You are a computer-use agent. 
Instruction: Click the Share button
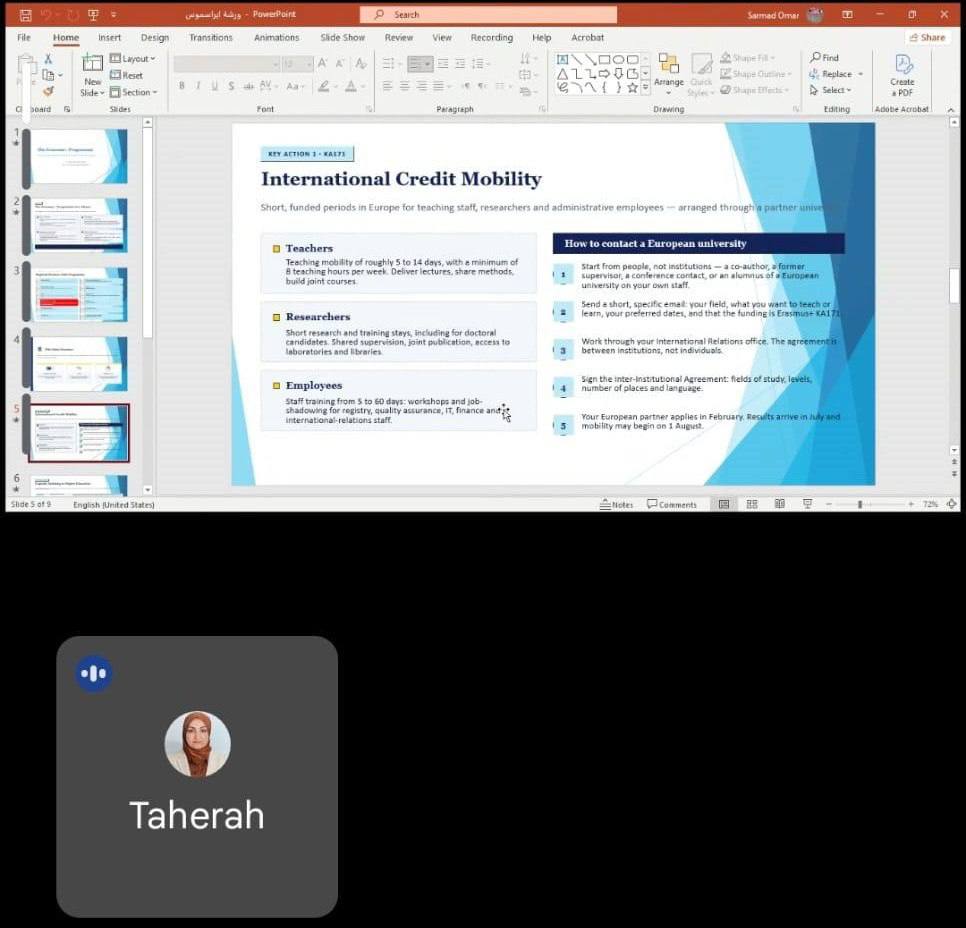pos(927,38)
